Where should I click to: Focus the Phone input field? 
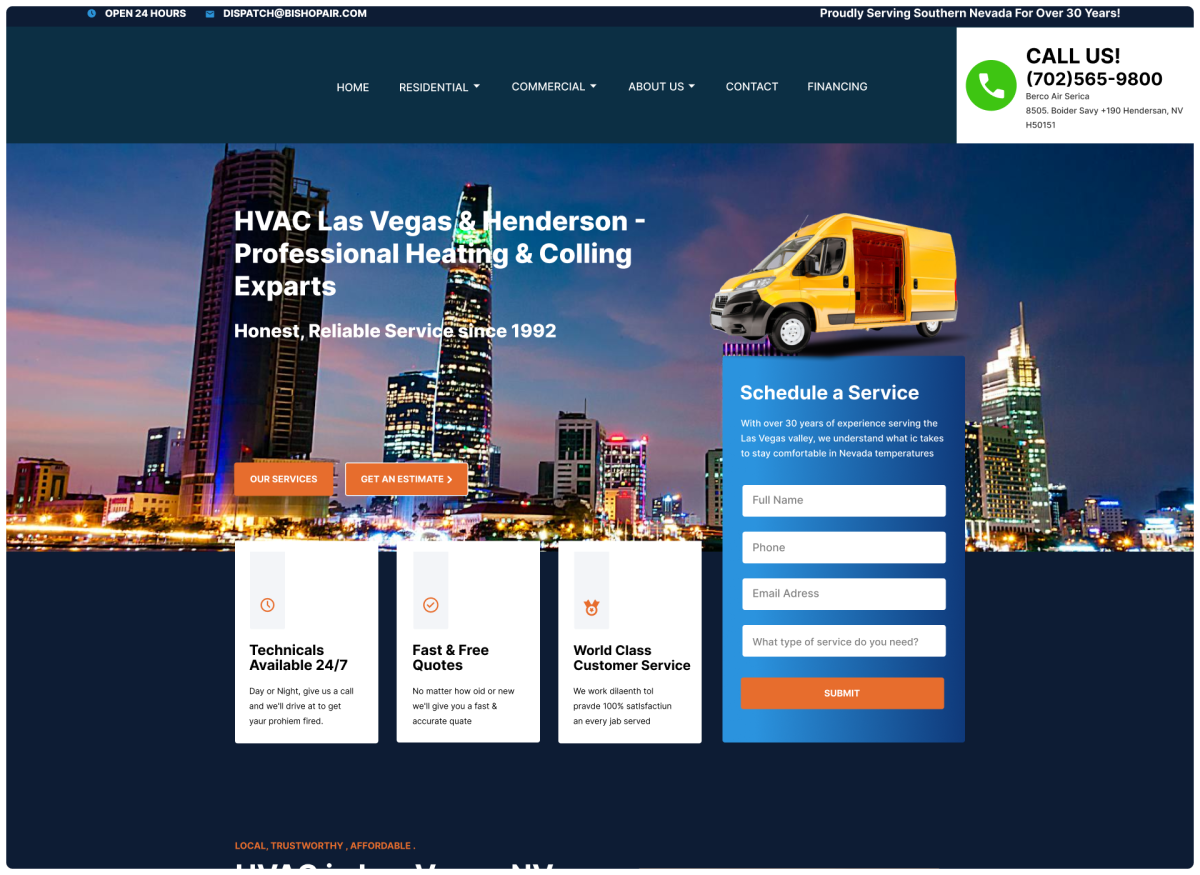coord(843,547)
